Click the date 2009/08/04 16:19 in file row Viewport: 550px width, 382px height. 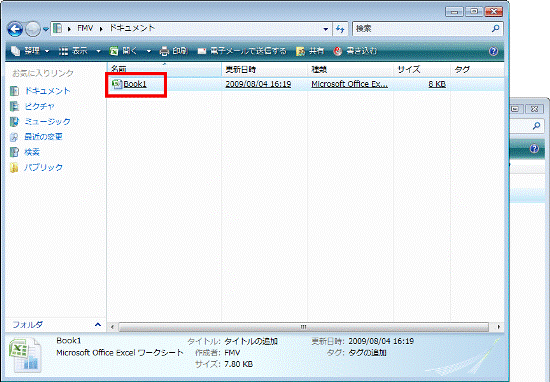[x=258, y=84]
